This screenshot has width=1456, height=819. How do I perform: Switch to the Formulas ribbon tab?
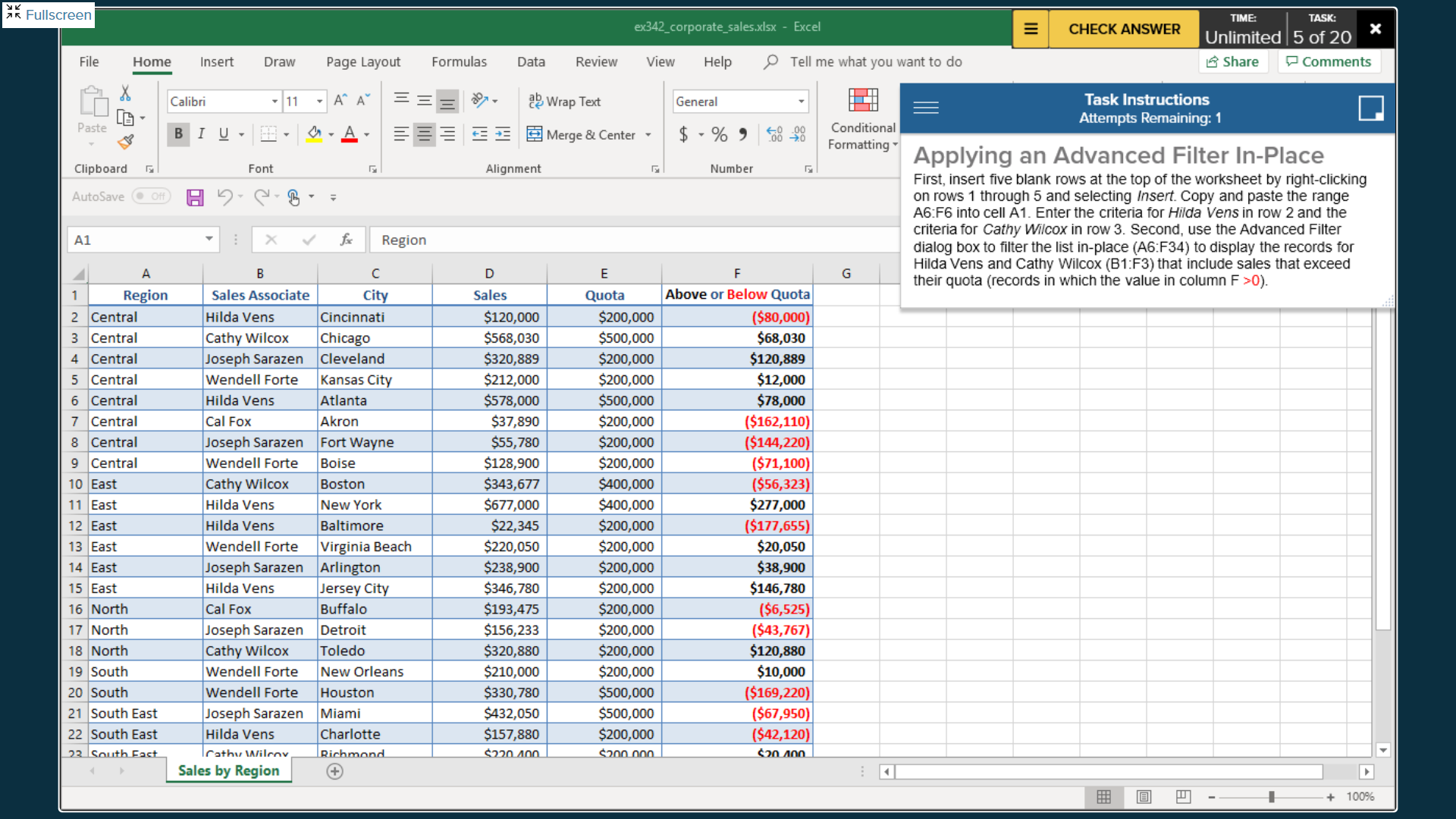click(x=459, y=61)
